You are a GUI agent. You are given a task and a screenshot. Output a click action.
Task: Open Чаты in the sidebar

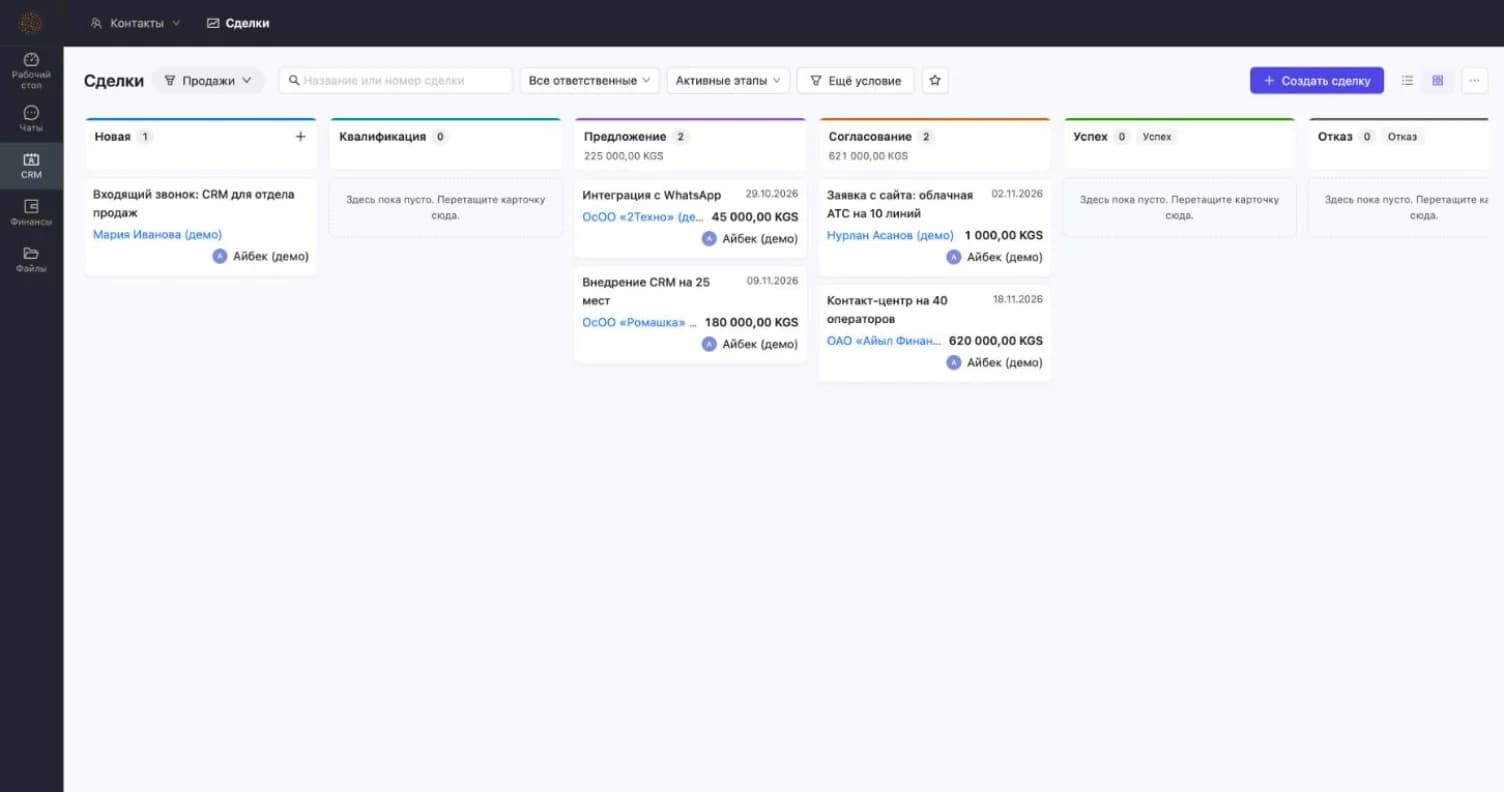(x=31, y=119)
